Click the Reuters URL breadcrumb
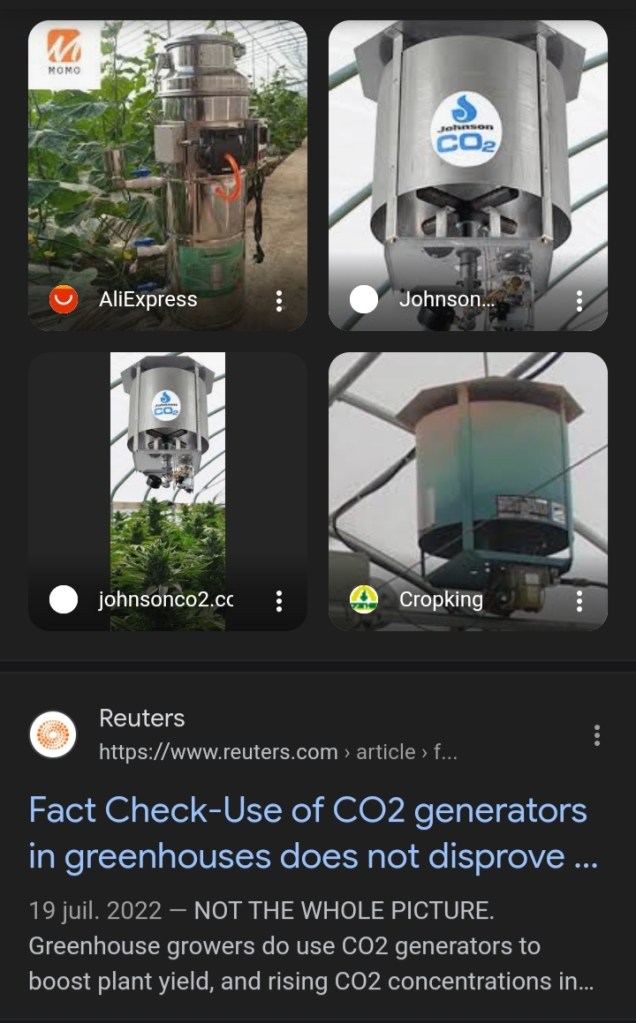636x1023 pixels. click(x=278, y=752)
